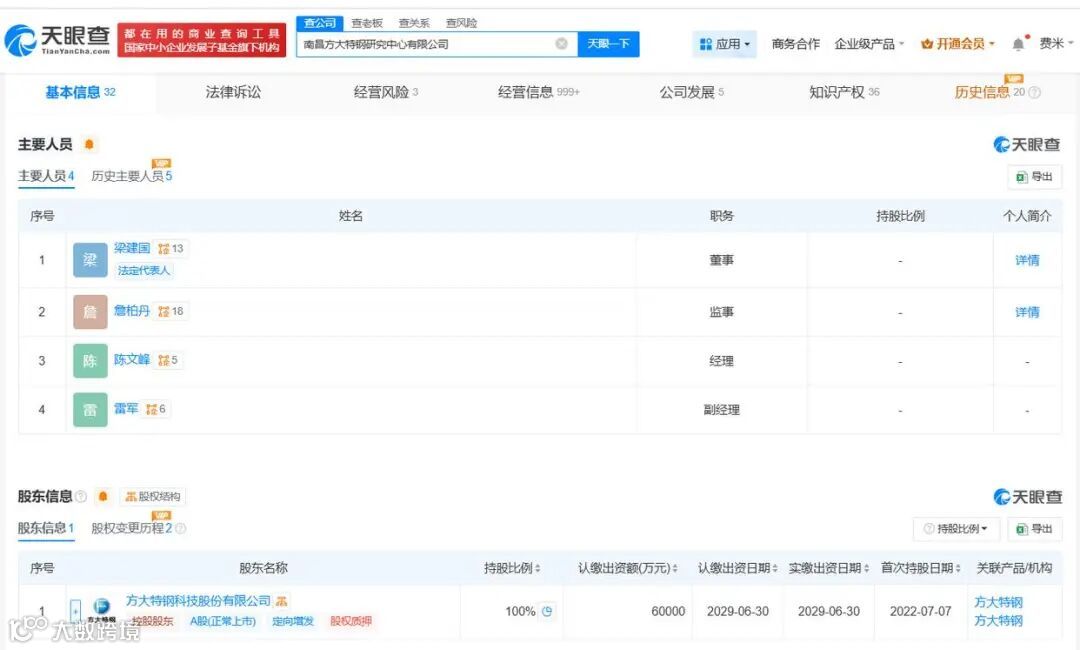Click the bell alert icon beside 股东信息
The height and width of the screenshot is (650, 1080).
(x=103, y=496)
